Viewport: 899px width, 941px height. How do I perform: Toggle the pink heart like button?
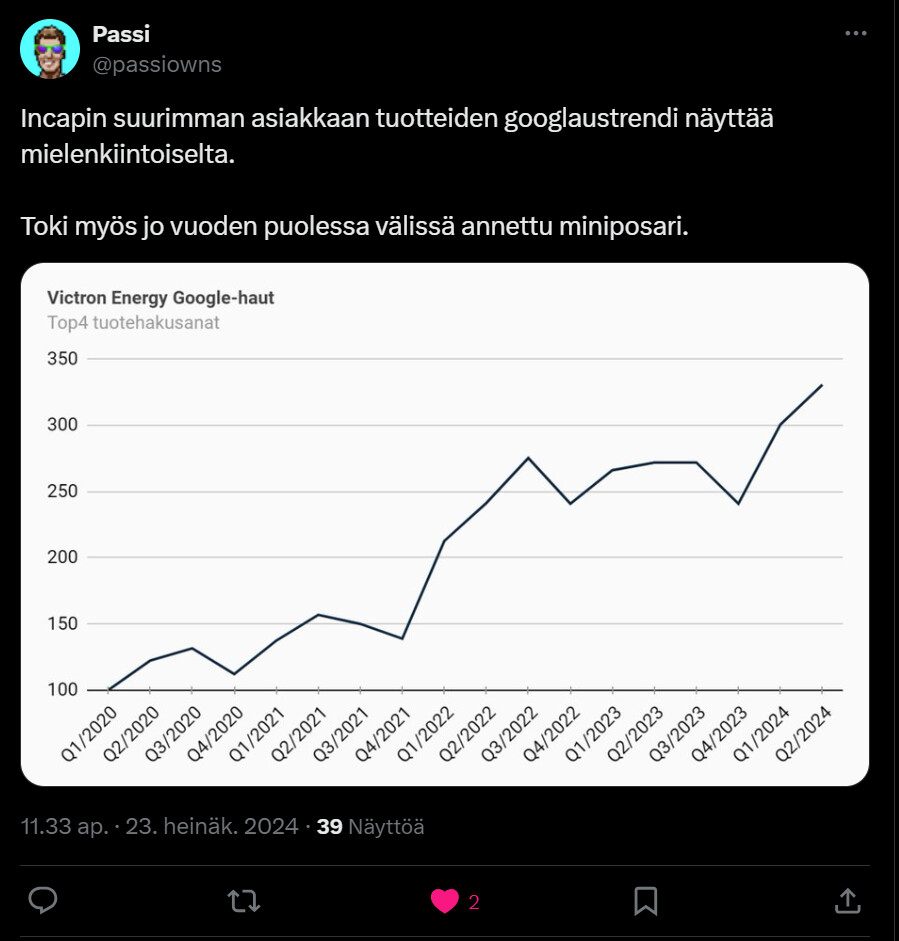[444, 900]
